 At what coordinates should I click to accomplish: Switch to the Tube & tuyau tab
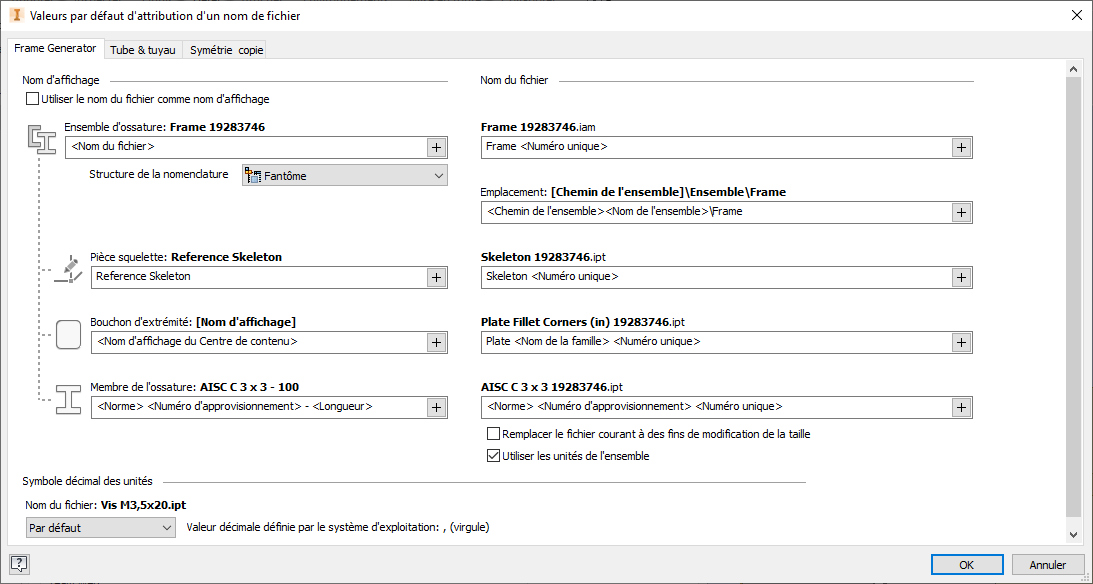point(142,50)
